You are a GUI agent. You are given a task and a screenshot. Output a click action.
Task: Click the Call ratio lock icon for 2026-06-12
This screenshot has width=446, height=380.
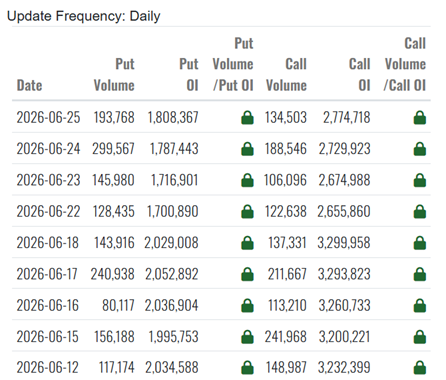[x=420, y=368]
